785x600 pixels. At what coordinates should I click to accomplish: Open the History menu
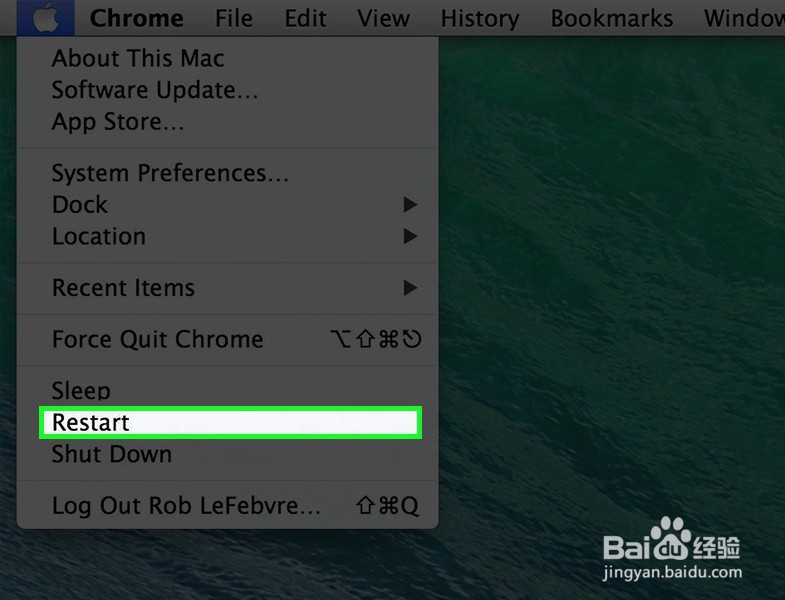[x=480, y=18]
